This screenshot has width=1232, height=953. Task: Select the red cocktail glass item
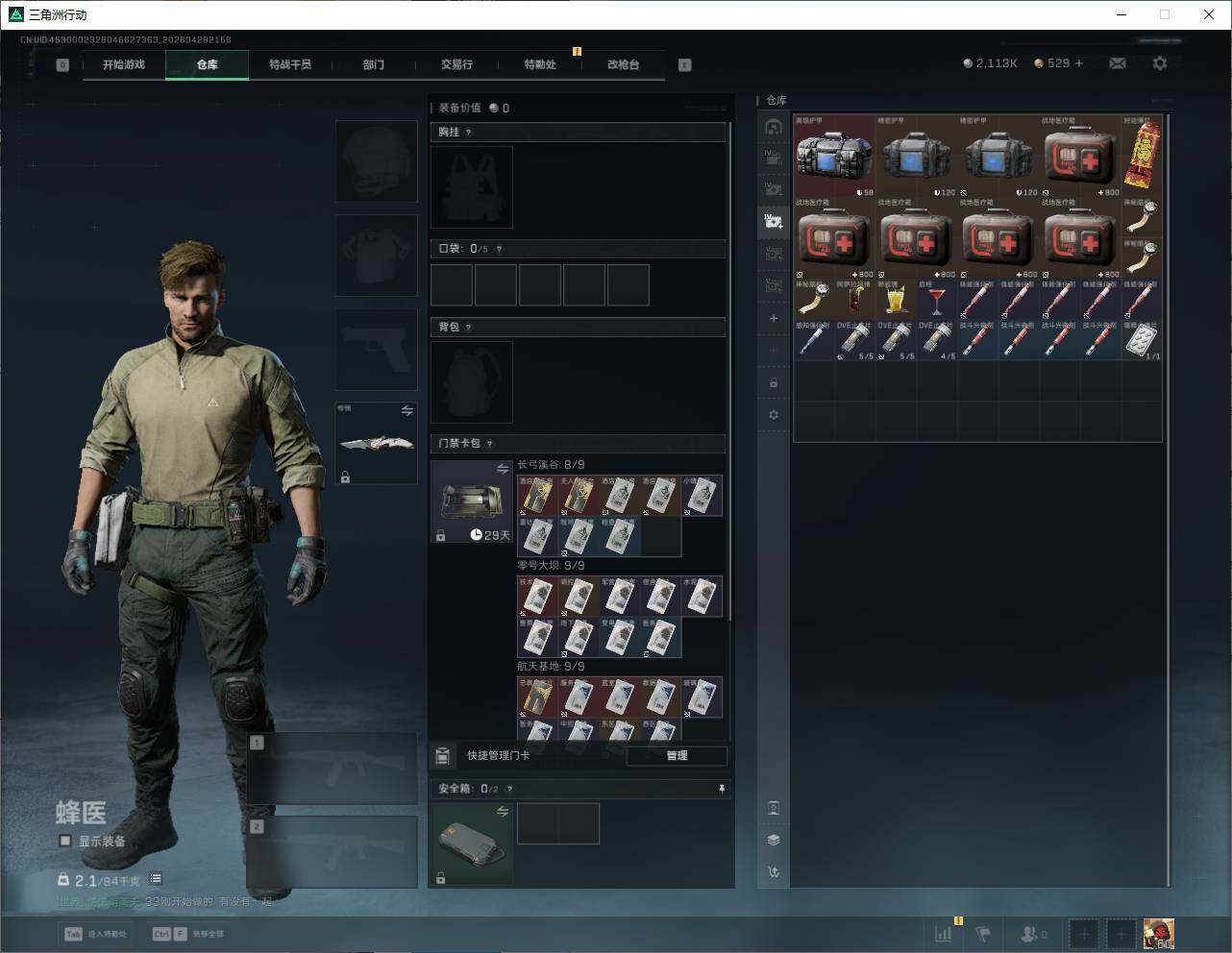point(937,300)
